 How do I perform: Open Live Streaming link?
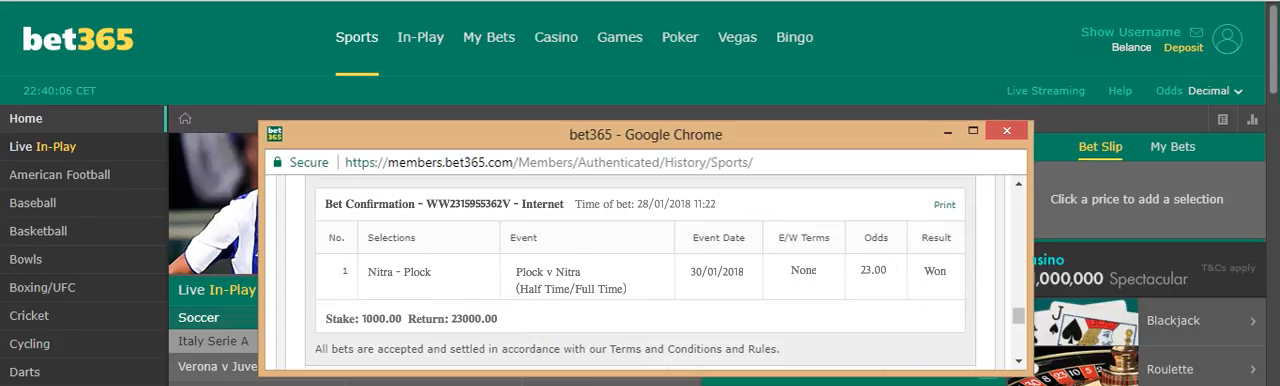pyautogui.click(x=1045, y=91)
